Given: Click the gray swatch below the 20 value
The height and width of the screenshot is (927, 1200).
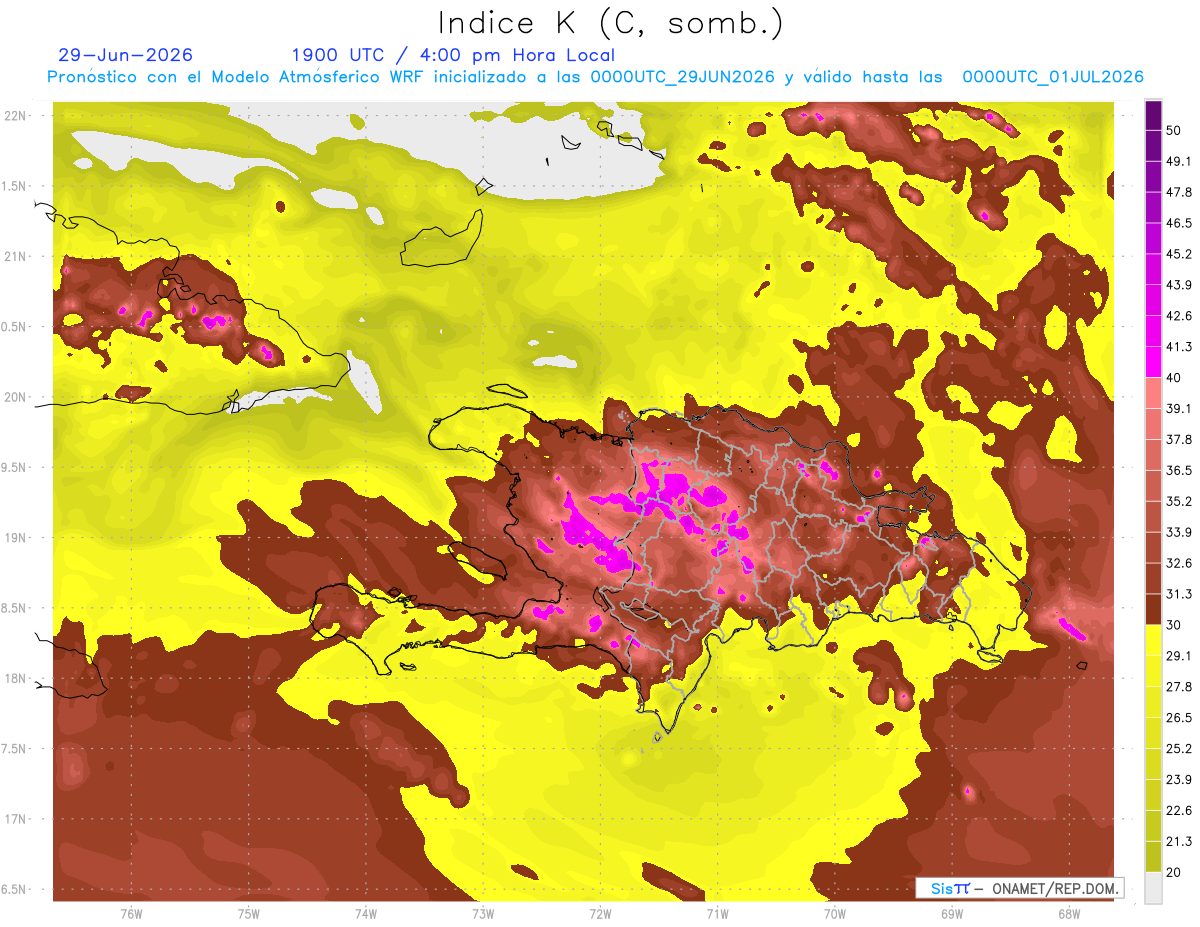Looking at the screenshot, I should [x=1153, y=888].
